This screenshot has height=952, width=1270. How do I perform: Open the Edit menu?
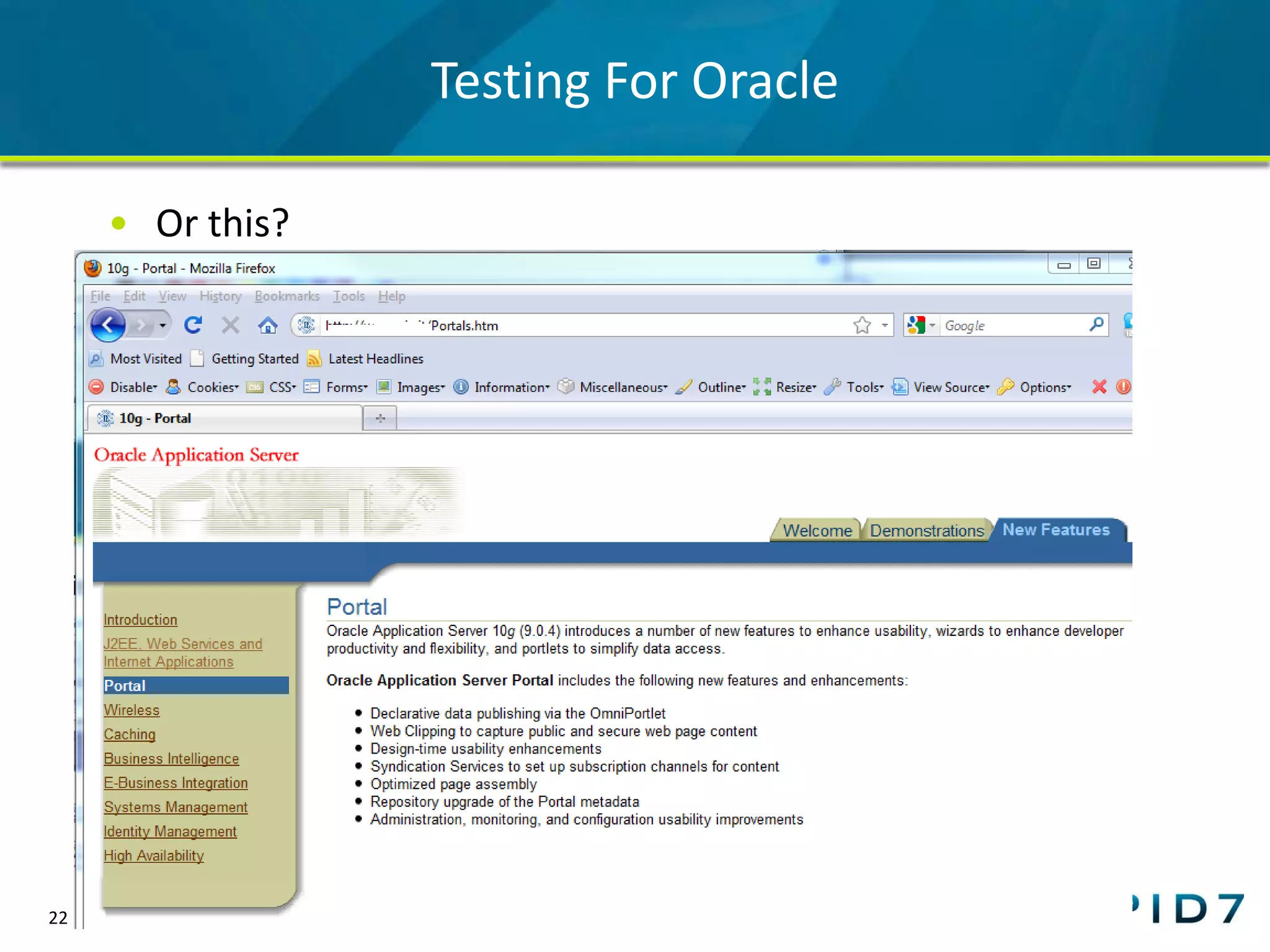click(134, 296)
